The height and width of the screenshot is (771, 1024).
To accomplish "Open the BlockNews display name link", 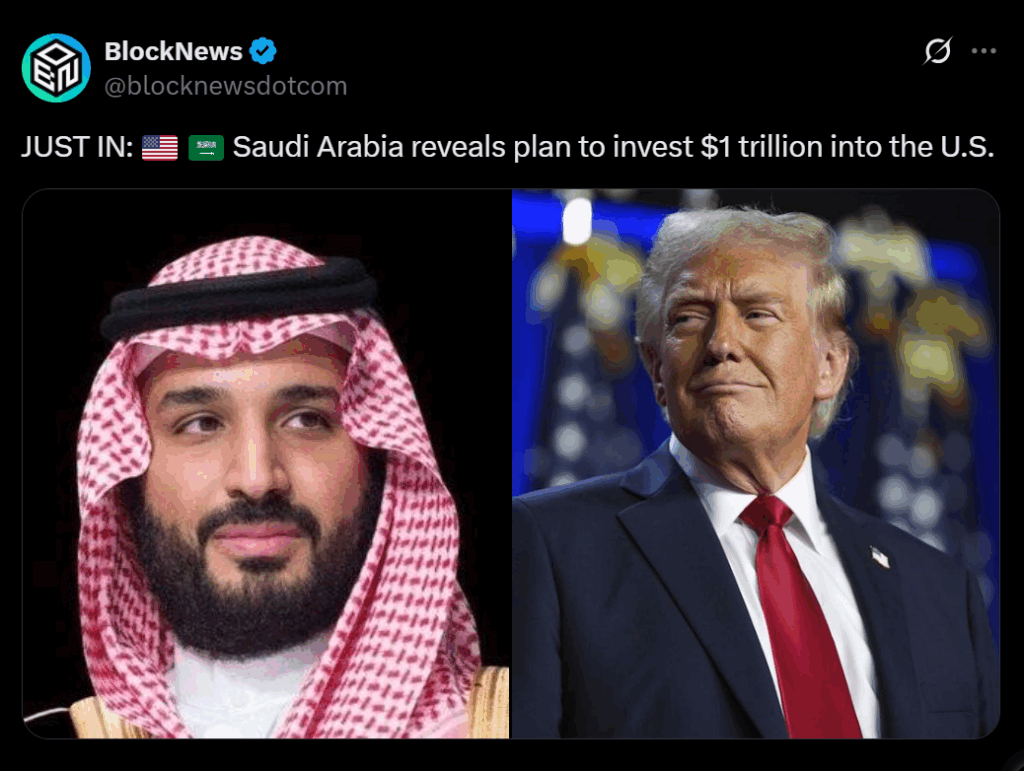I will coord(173,51).
